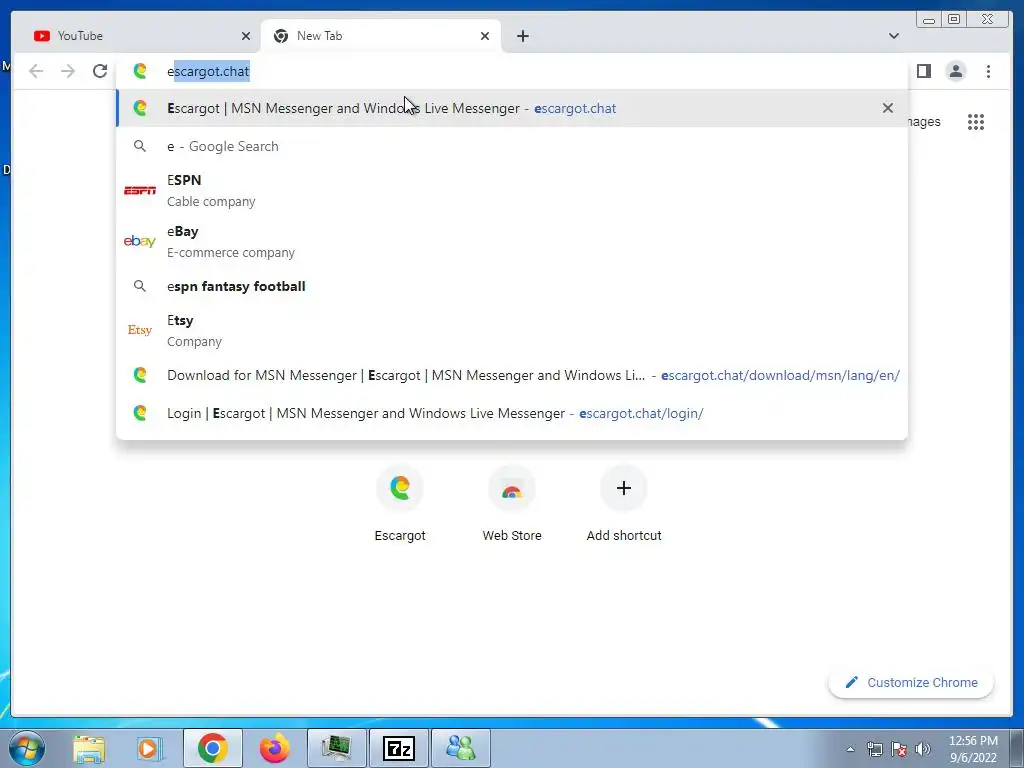Image resolution: width=1024 pixels, height=768 pixels.
Task: Launch Windows Media Player from taskbar
Action: pyautogui.click(x=150, y=748)
